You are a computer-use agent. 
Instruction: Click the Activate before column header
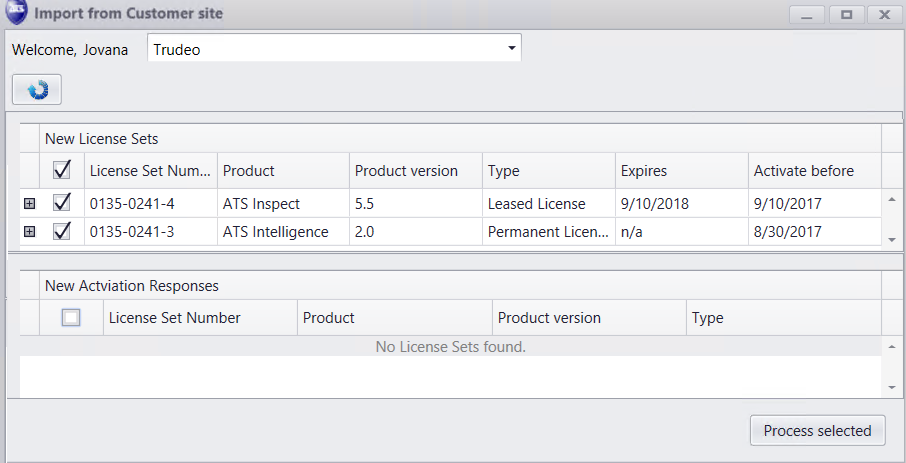tap(803, 171)
